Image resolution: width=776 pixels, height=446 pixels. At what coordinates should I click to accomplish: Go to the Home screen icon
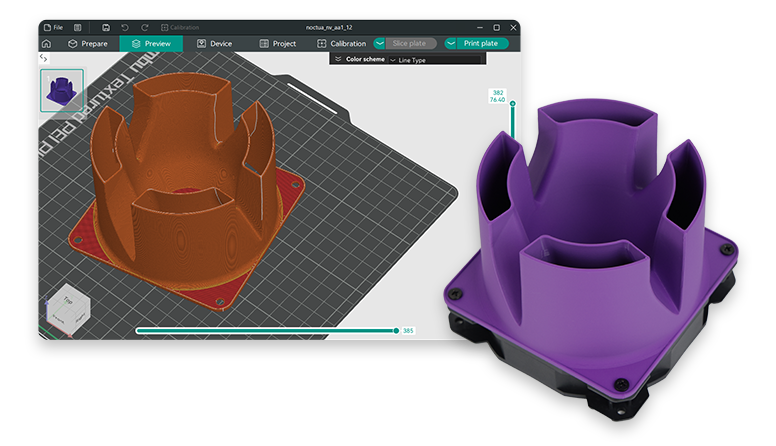[47, 44]
